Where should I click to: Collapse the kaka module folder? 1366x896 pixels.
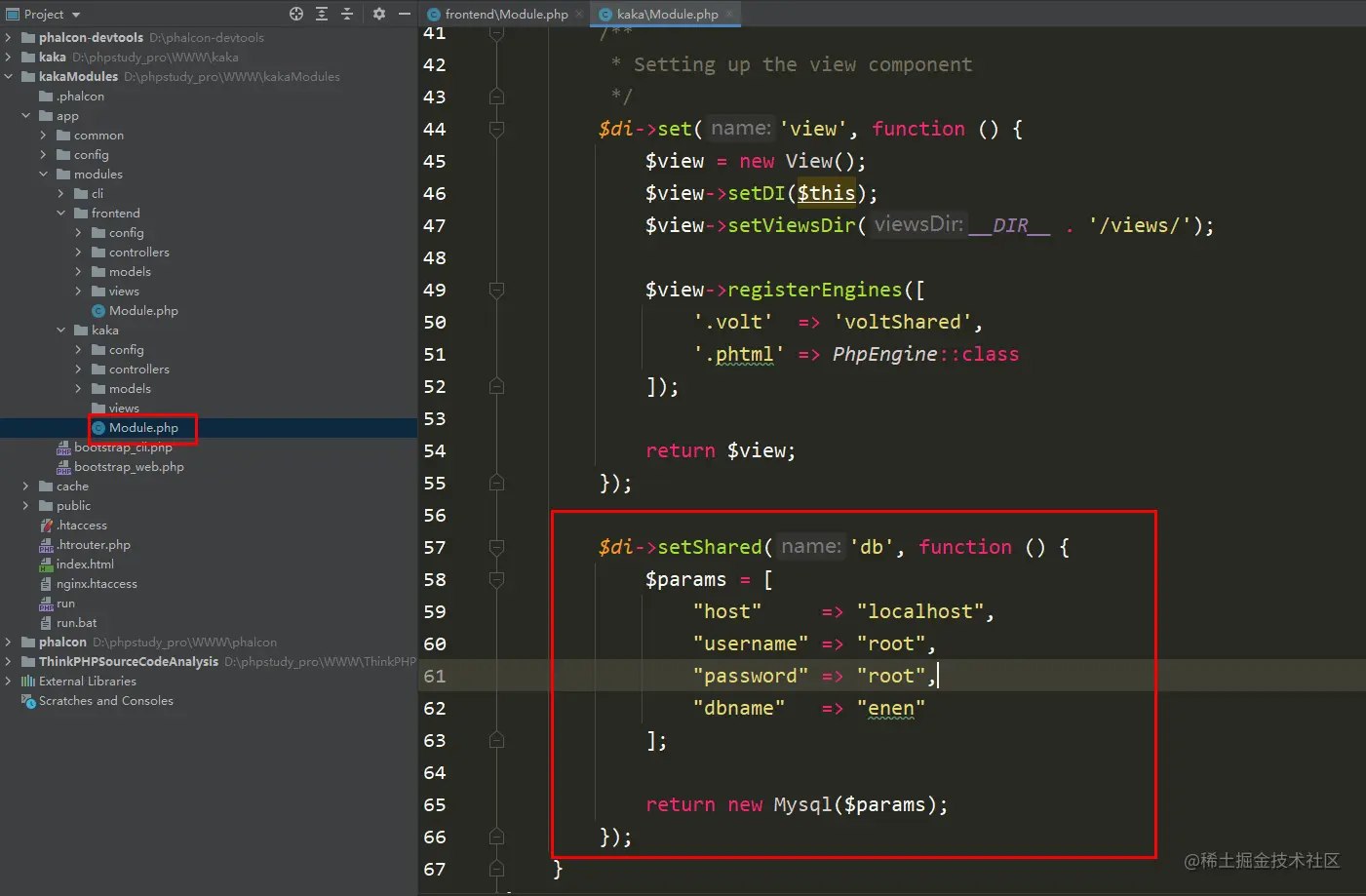(61, 331)
